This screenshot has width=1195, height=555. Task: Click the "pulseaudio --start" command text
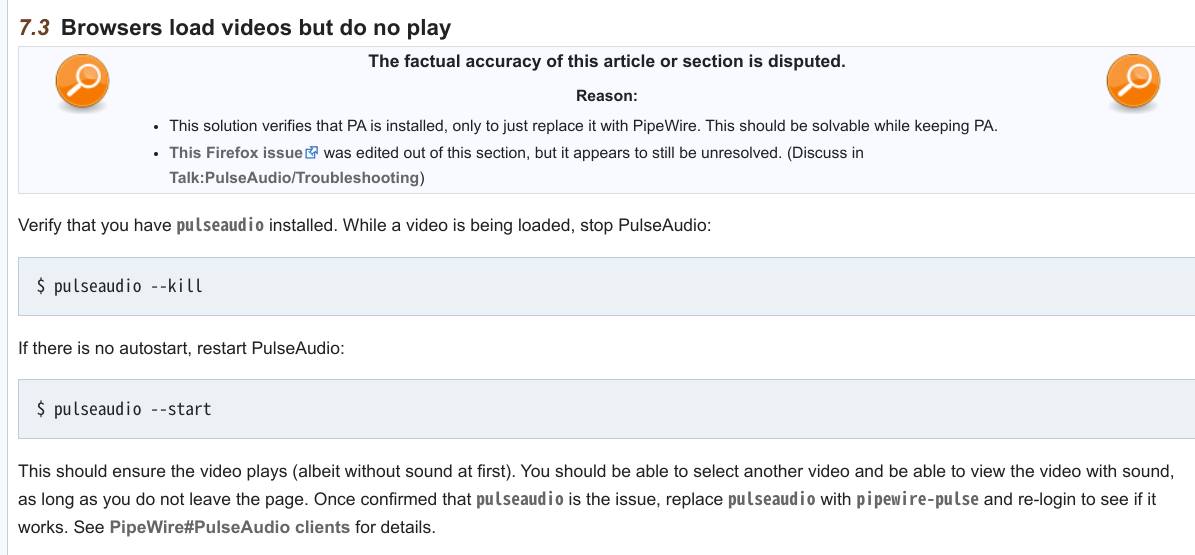pyautogui.click(x=132, y=408)
